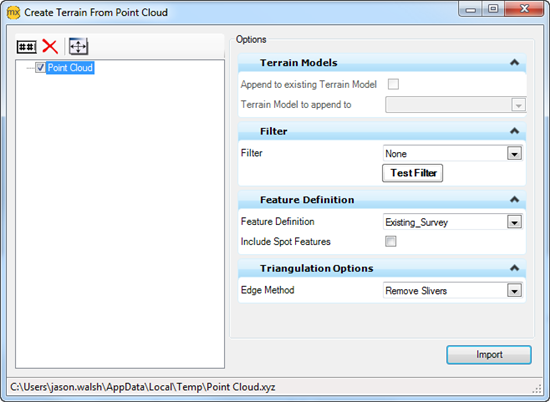Image resolution: width=550 pixels, height=402 pixels.
Task: Check the Include Spot Features box
Action: click(x=391, y=241)
